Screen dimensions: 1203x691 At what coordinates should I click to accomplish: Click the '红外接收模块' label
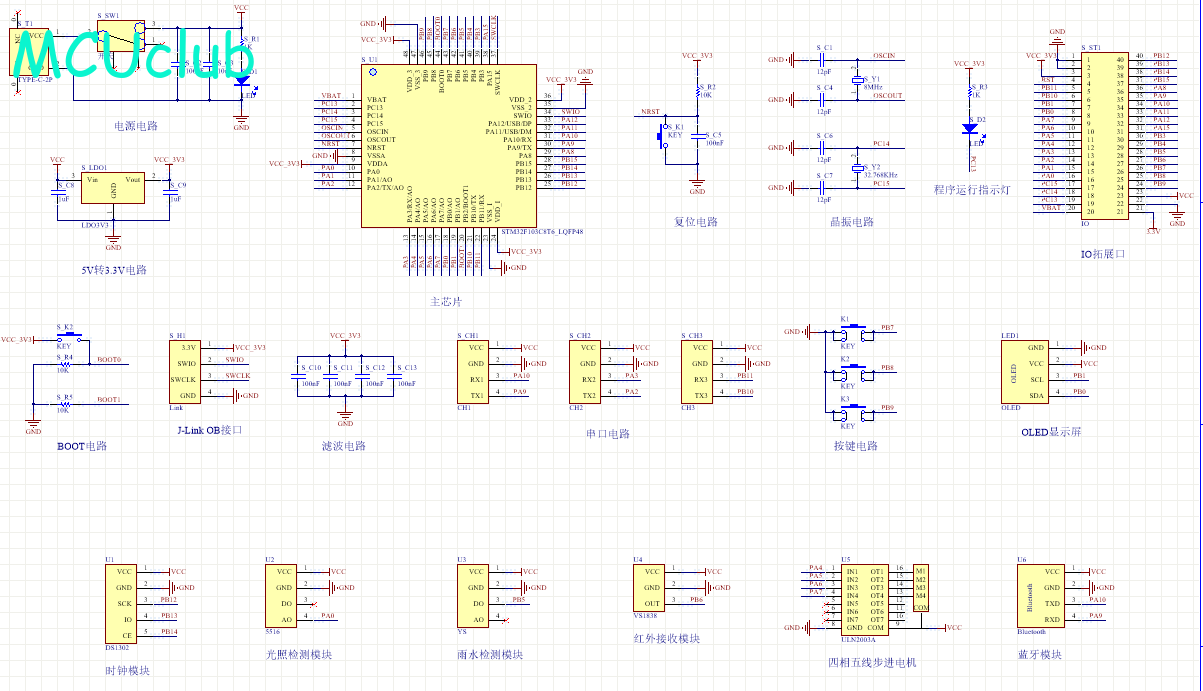[666, 639]
